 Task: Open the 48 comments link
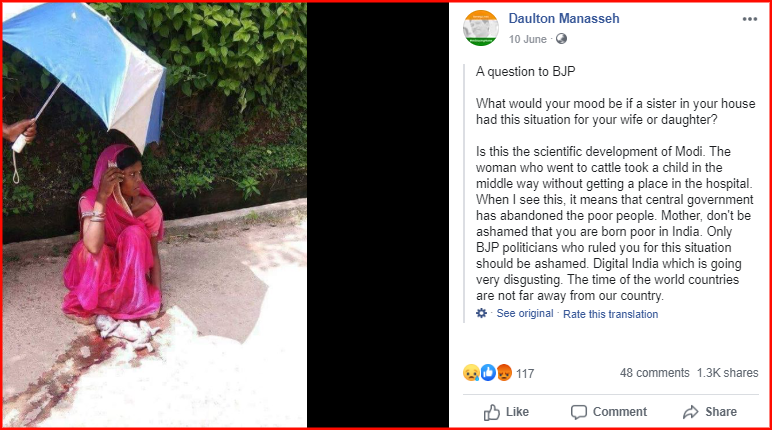(x=654, y=373)
